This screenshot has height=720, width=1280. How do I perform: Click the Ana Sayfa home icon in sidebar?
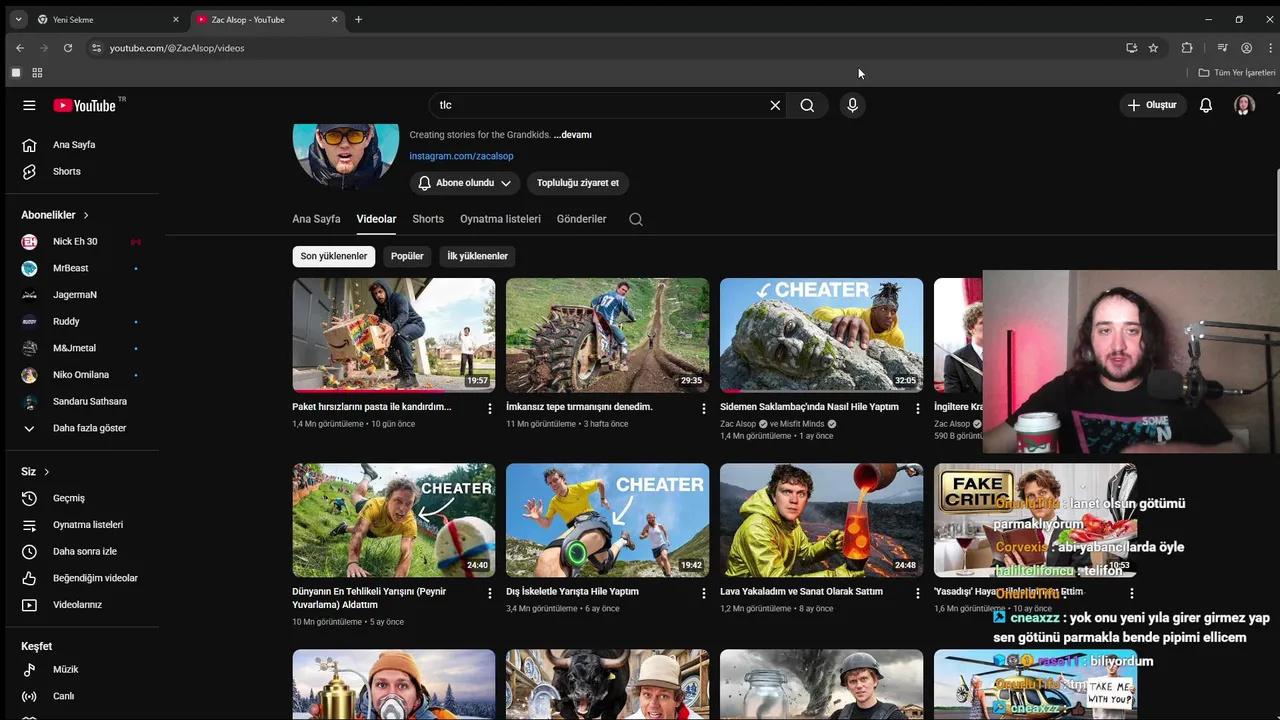pos(30,145)
